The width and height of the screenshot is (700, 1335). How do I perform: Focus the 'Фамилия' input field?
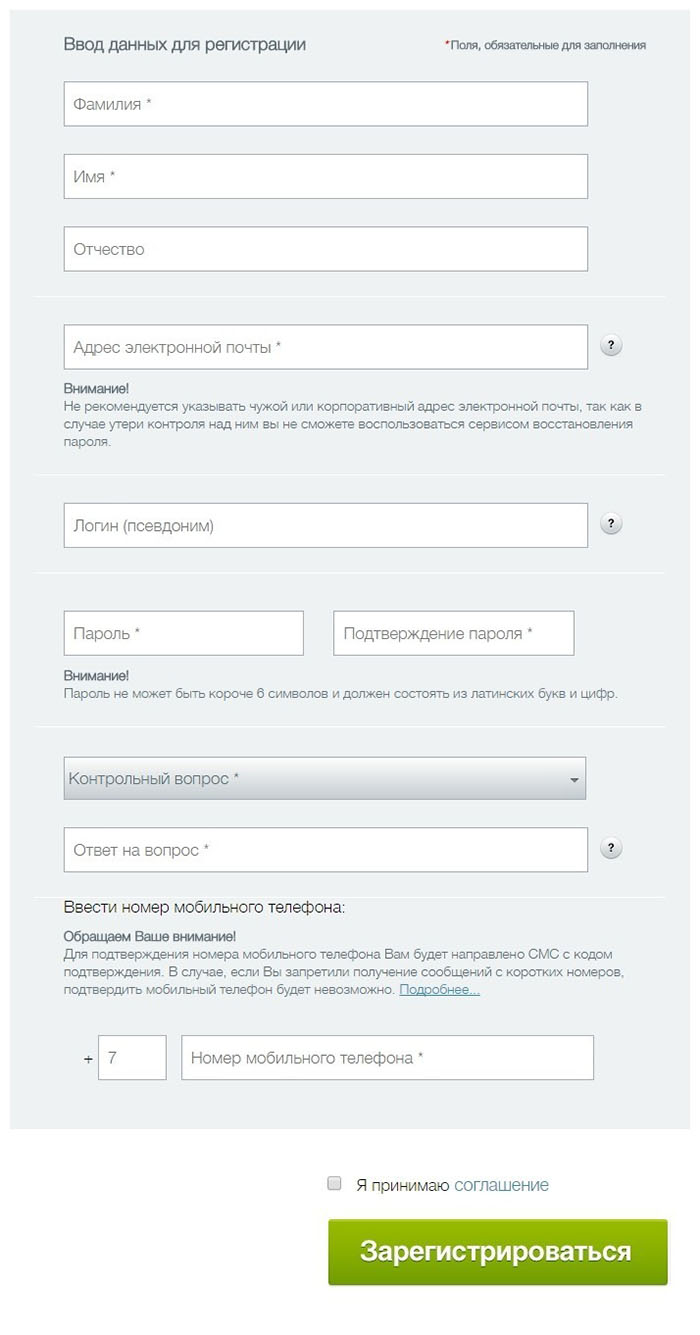point(326,104)
